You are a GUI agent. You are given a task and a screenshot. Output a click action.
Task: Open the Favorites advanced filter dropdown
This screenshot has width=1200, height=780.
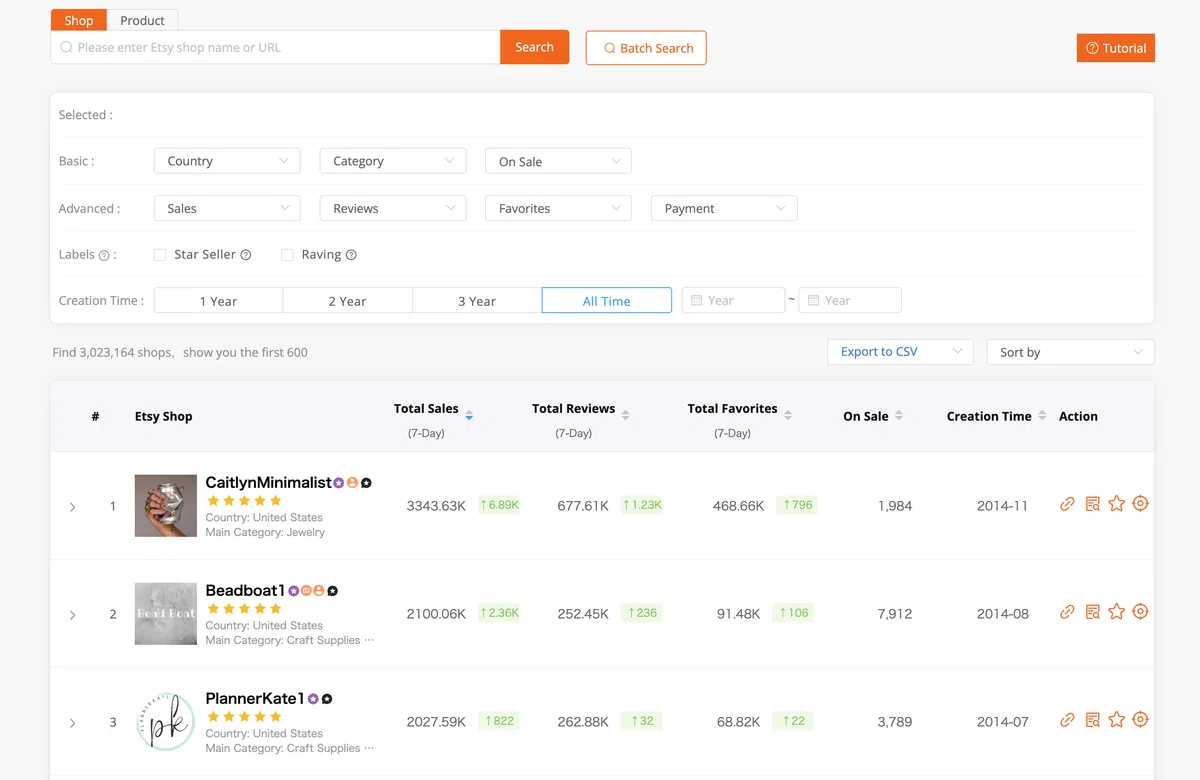(x=558, y=208)
